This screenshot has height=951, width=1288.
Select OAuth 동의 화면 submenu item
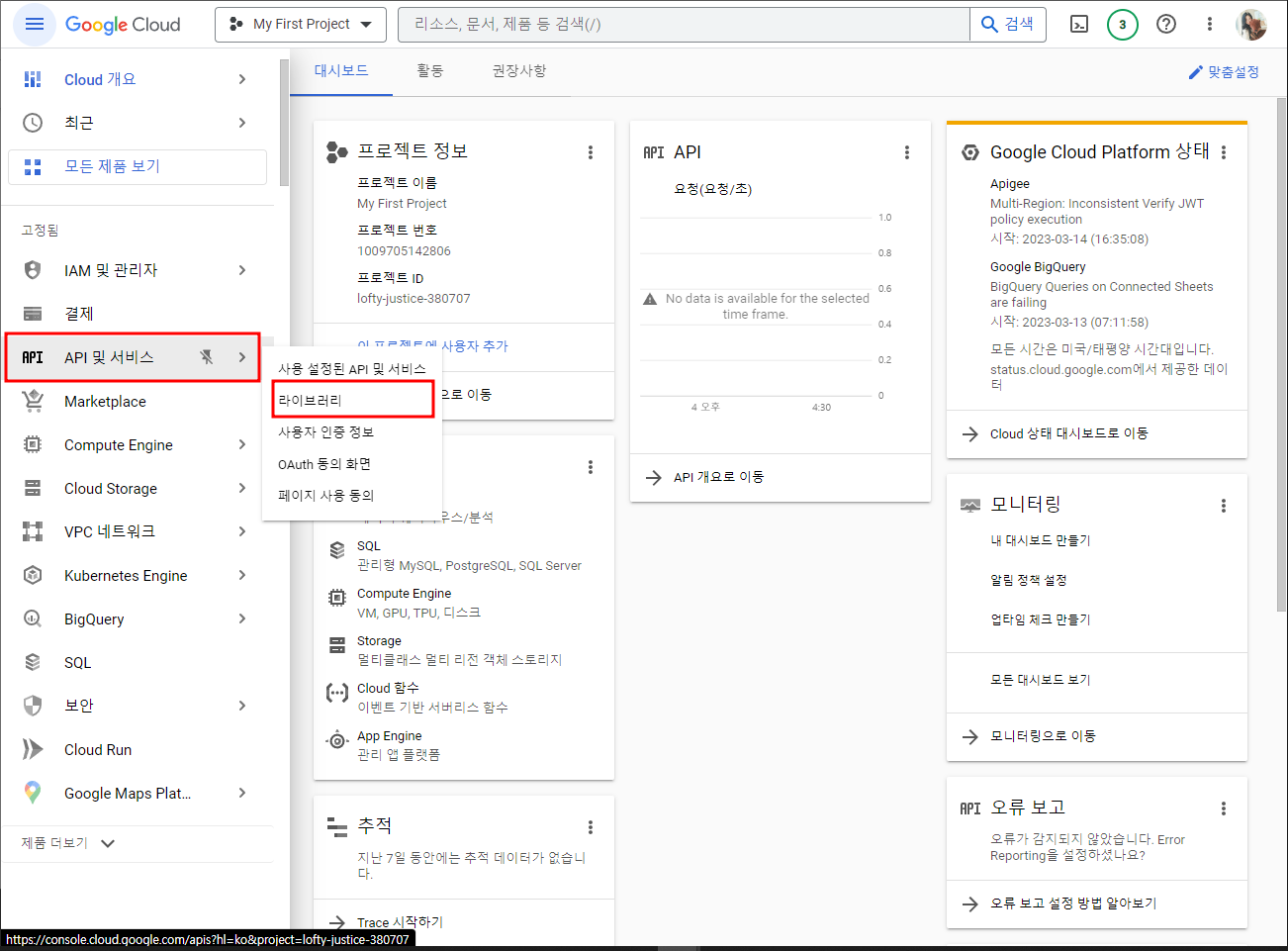coord(352,463)
